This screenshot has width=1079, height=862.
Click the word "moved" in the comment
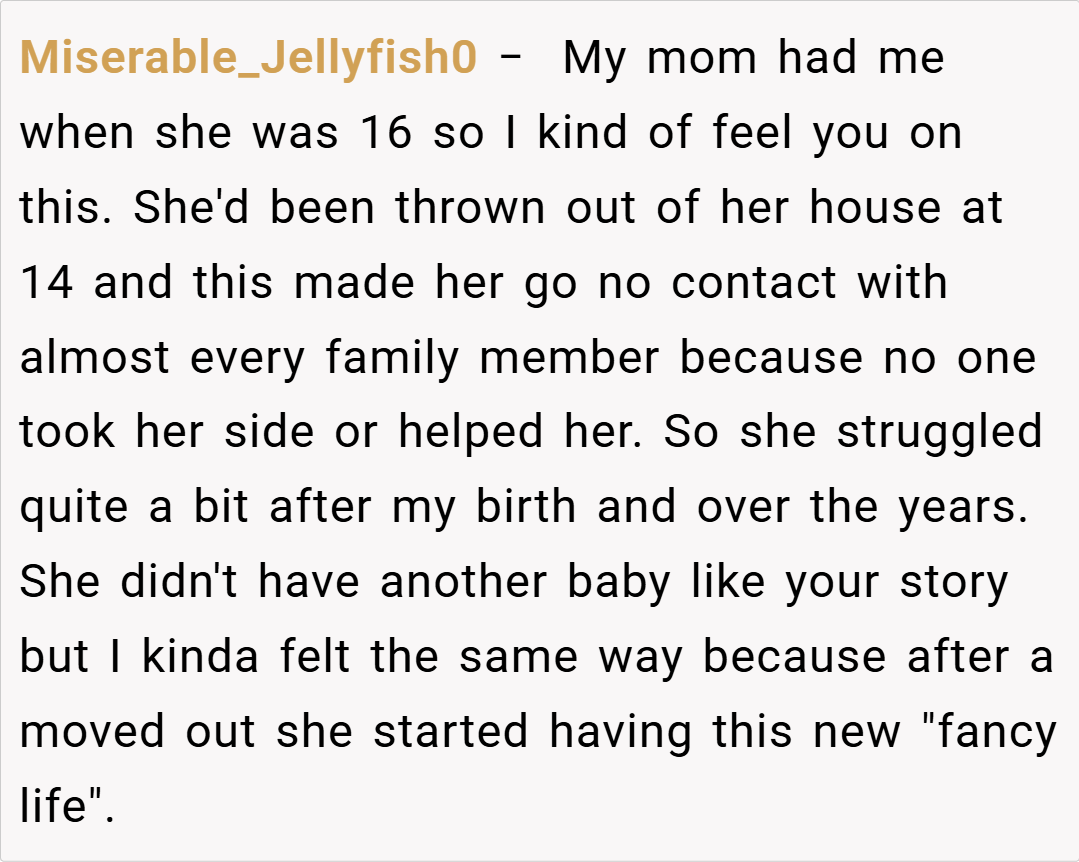click(92, 731)
